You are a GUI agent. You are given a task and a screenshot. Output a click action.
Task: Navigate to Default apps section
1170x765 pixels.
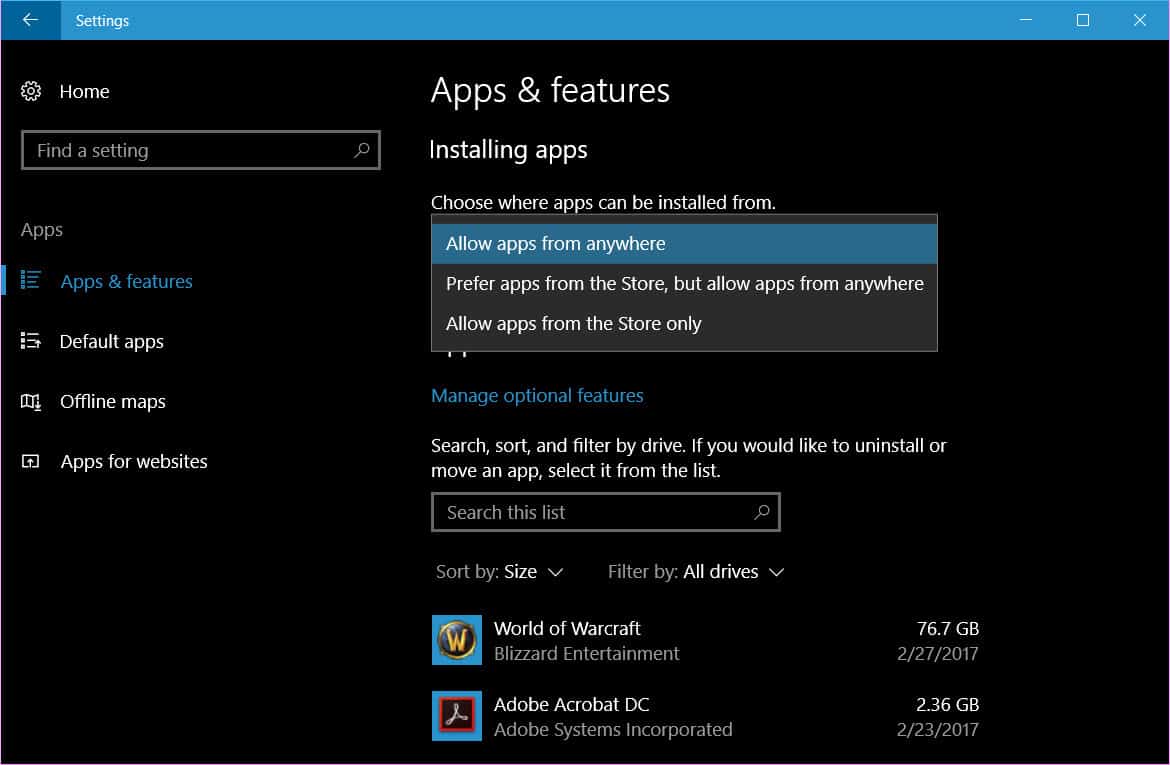tap(112, 341)
